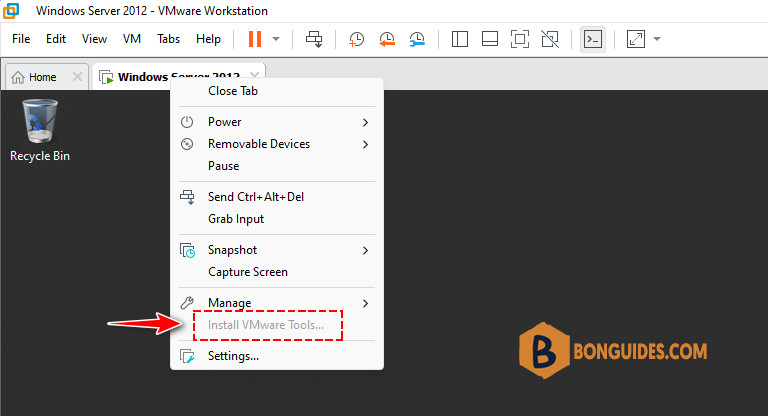This screenshot has height=416, width=768.
Task: Toggle the library sidebar panel icon
Action: coord(459,39)
